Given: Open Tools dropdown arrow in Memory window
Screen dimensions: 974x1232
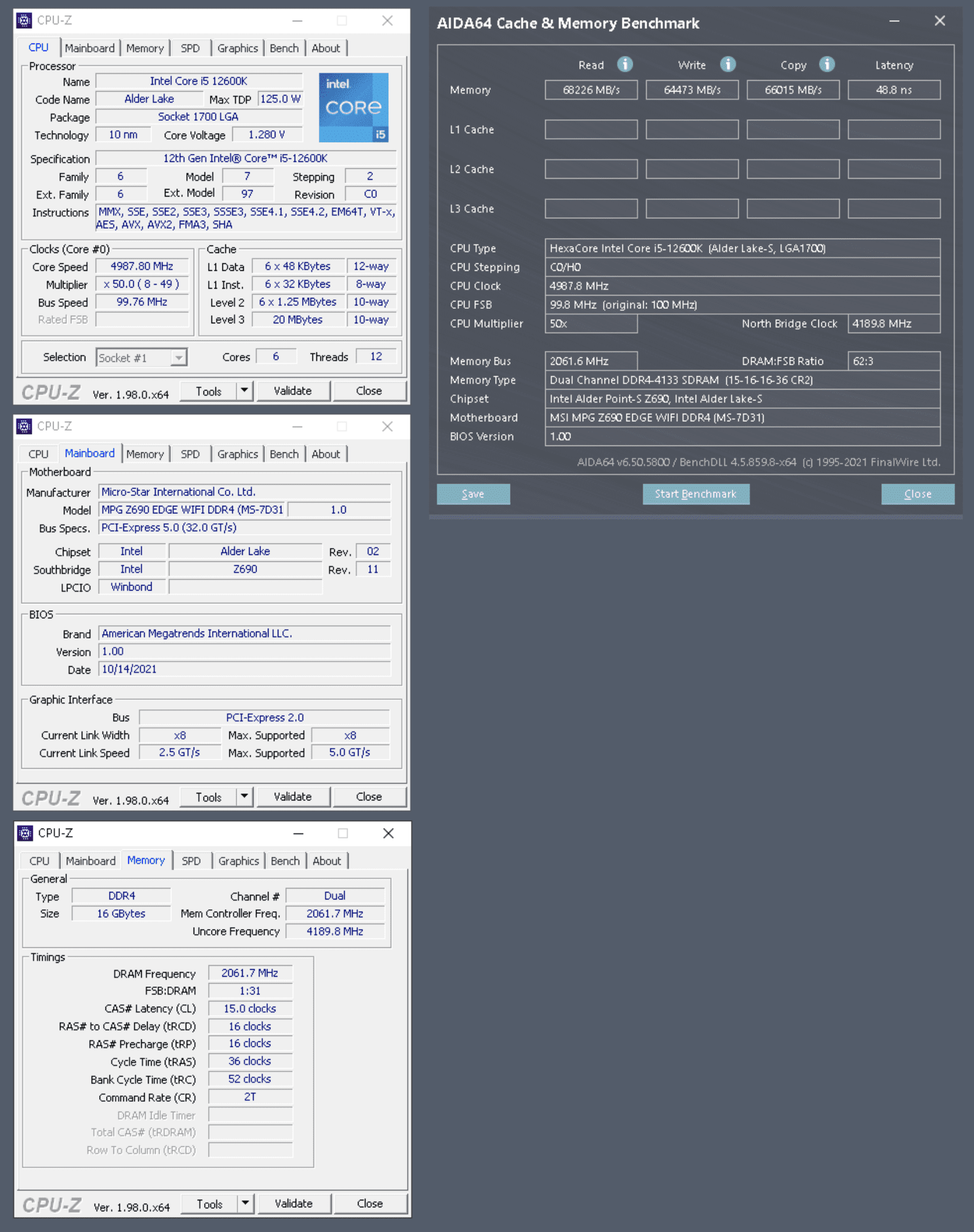Looking at the screenshot, I should (246, 1203).
